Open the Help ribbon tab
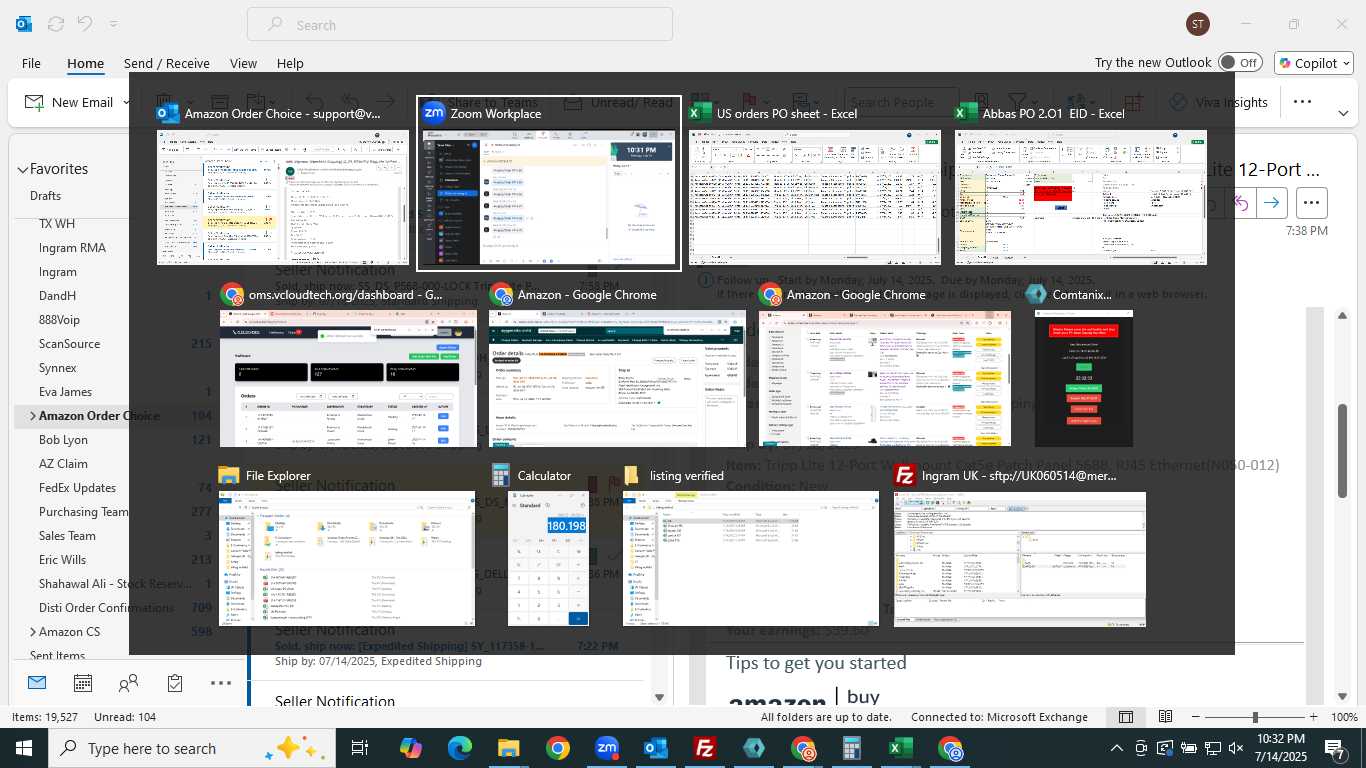The height and width of the screenshot is (768, 1366). (290, 63)
